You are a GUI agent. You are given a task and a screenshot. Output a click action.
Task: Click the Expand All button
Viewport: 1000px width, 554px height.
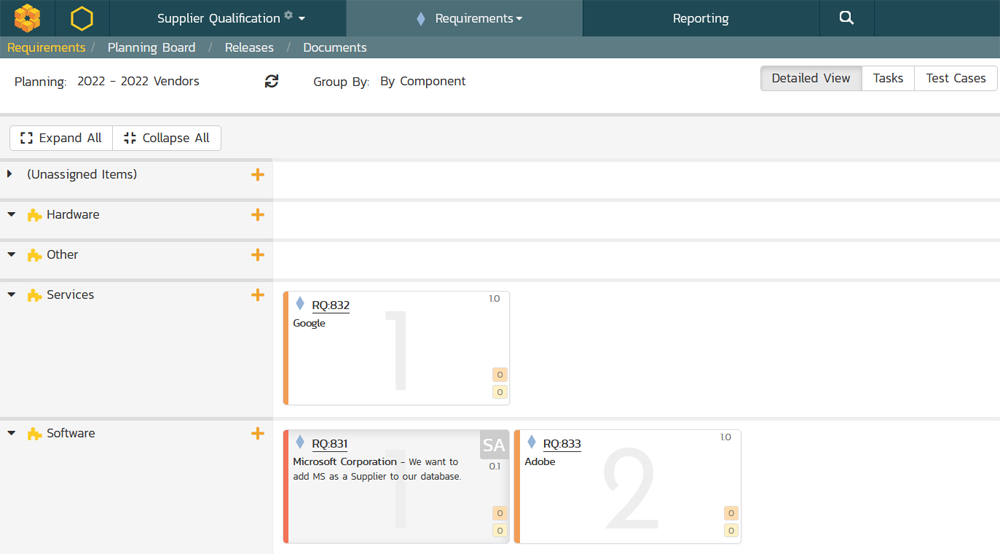(61, 138)
